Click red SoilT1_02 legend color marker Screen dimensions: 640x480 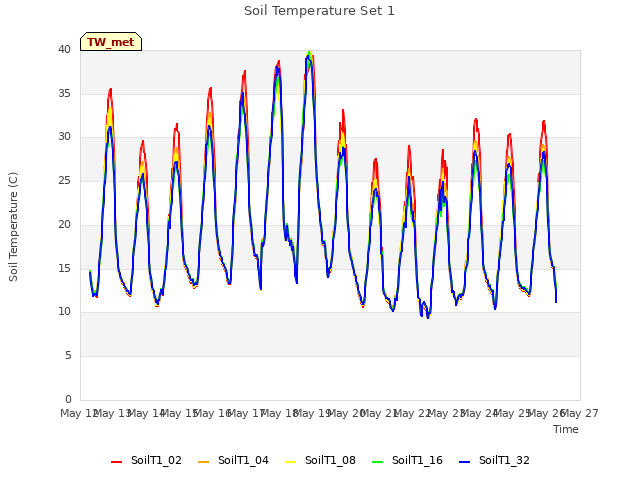(x=116, y=462)
